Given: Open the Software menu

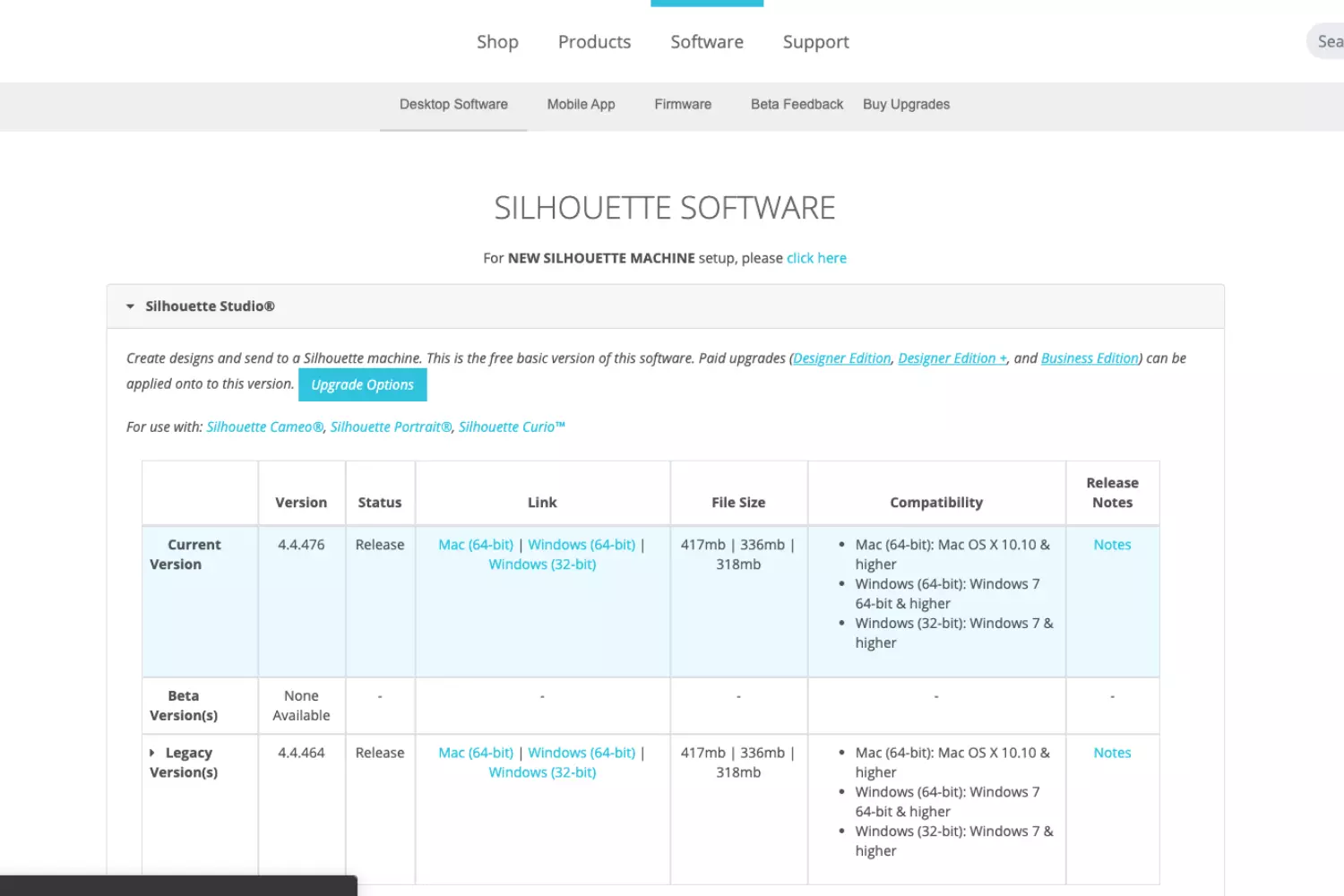Looking at the screenshot, I should click(x=707, y=42).
